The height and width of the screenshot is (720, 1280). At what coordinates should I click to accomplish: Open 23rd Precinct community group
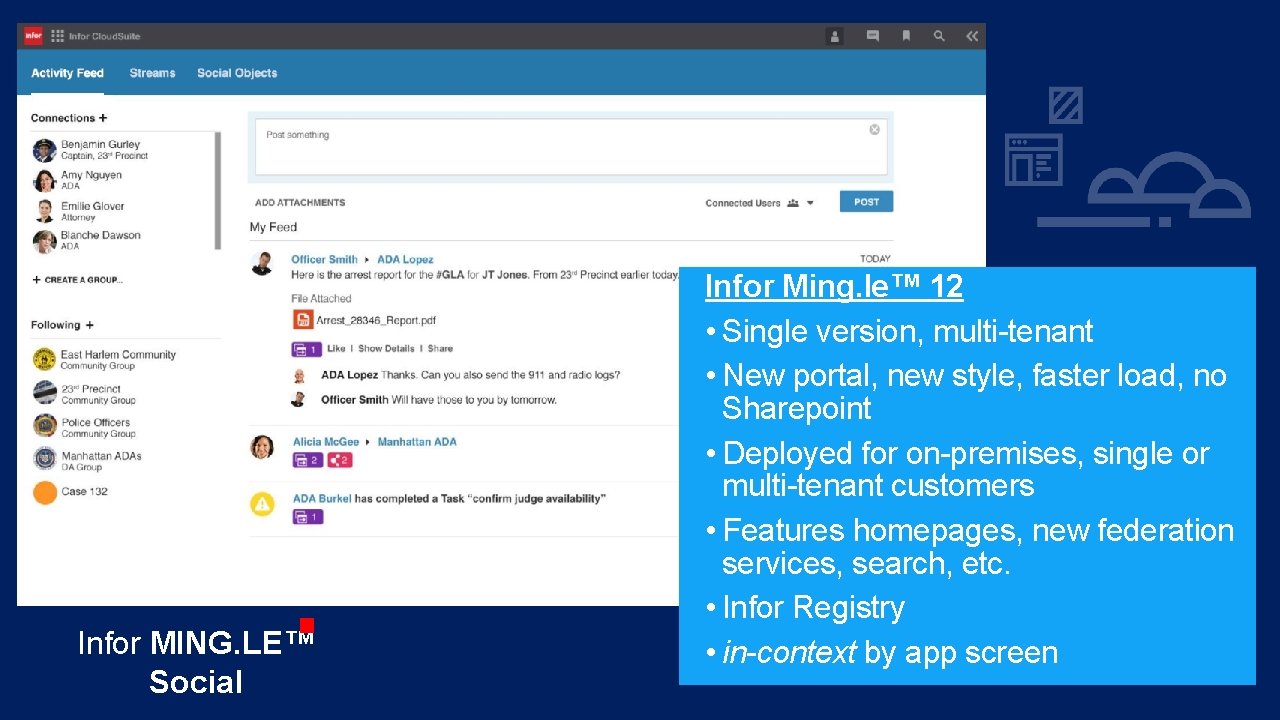(x=98, y=394)
